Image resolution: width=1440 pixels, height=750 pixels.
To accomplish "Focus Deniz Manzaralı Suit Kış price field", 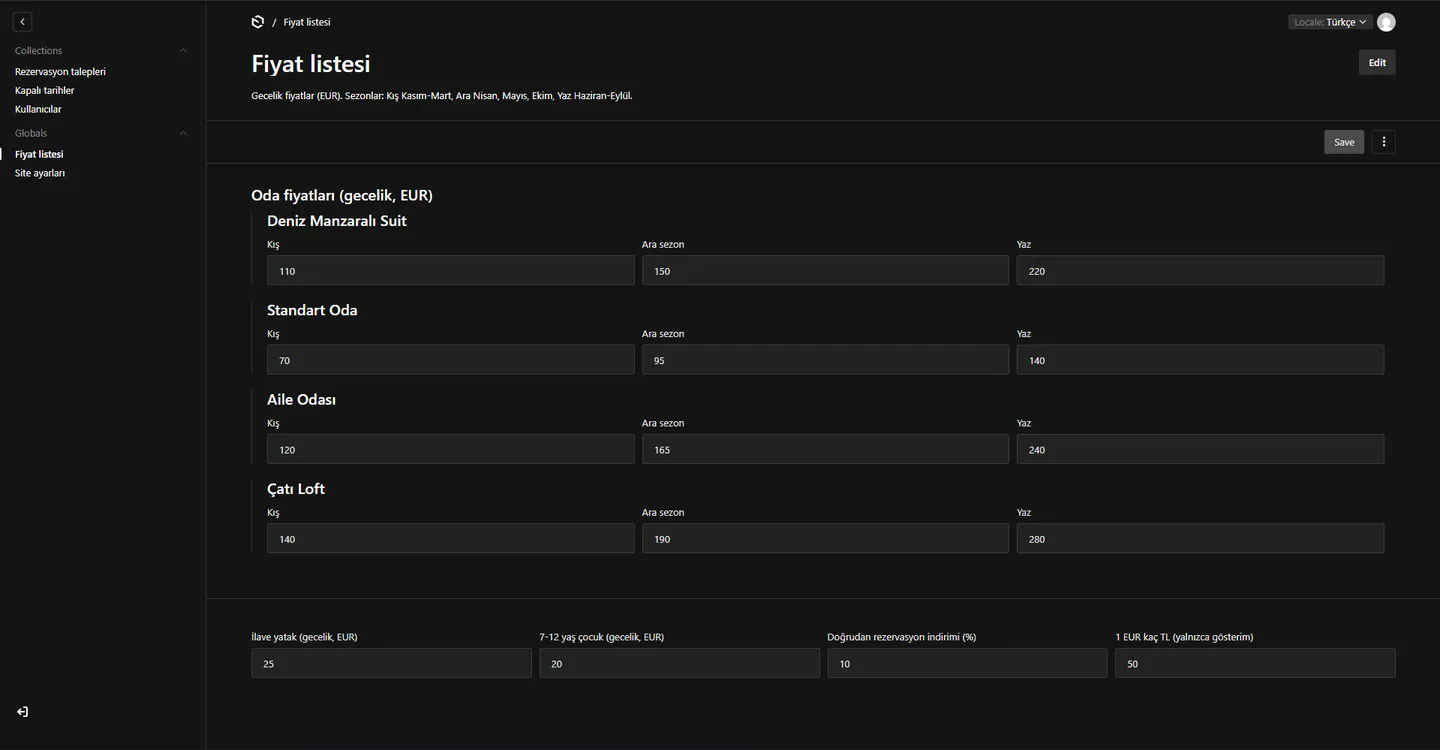I will (x=450, y=271).
